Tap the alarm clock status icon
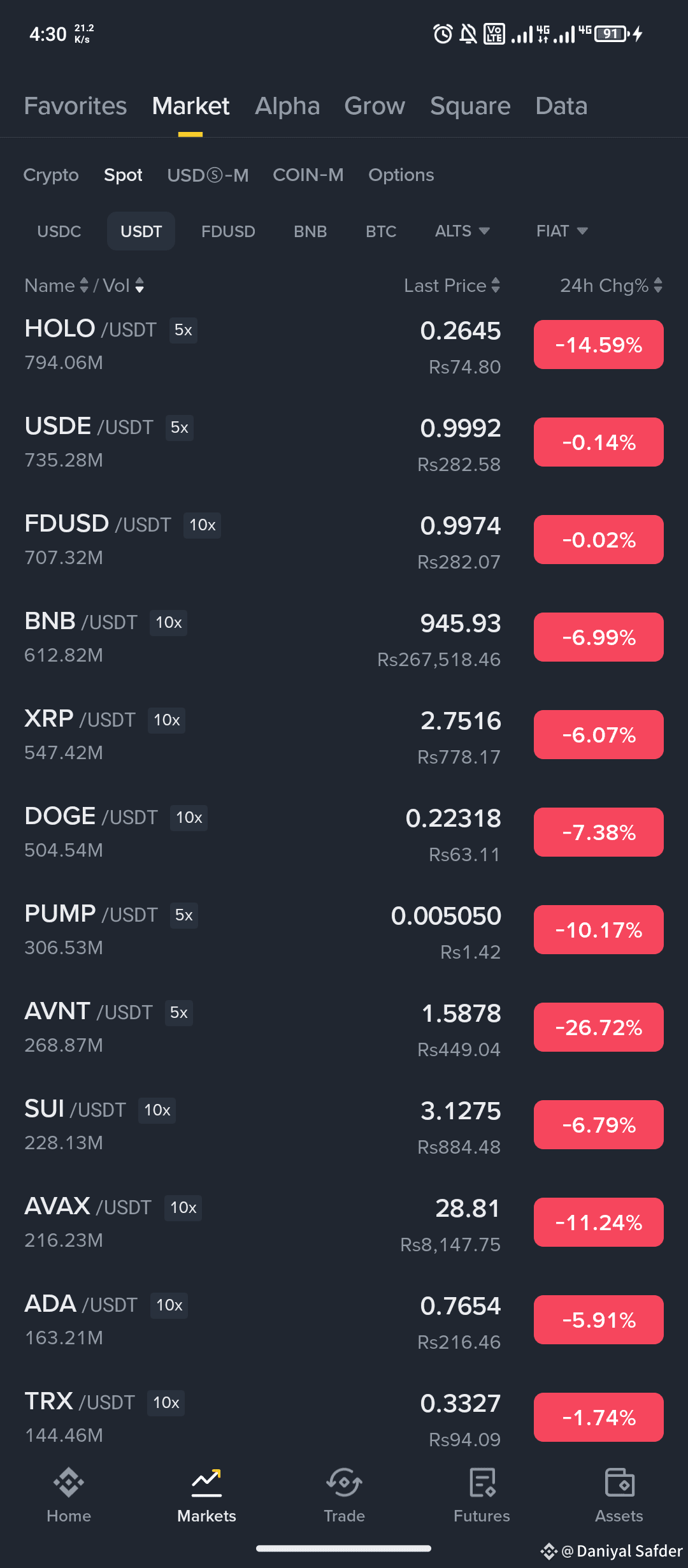Image resolution: width=688 pixels, height=1568 pixels. (x=443, y=34)
